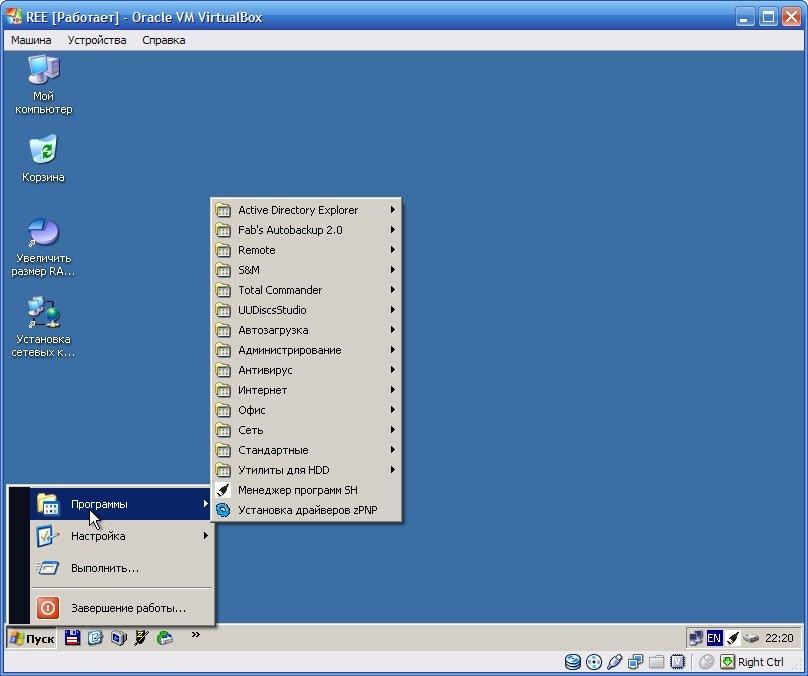Launch Установка драйверов zPNP

(306, 510)
